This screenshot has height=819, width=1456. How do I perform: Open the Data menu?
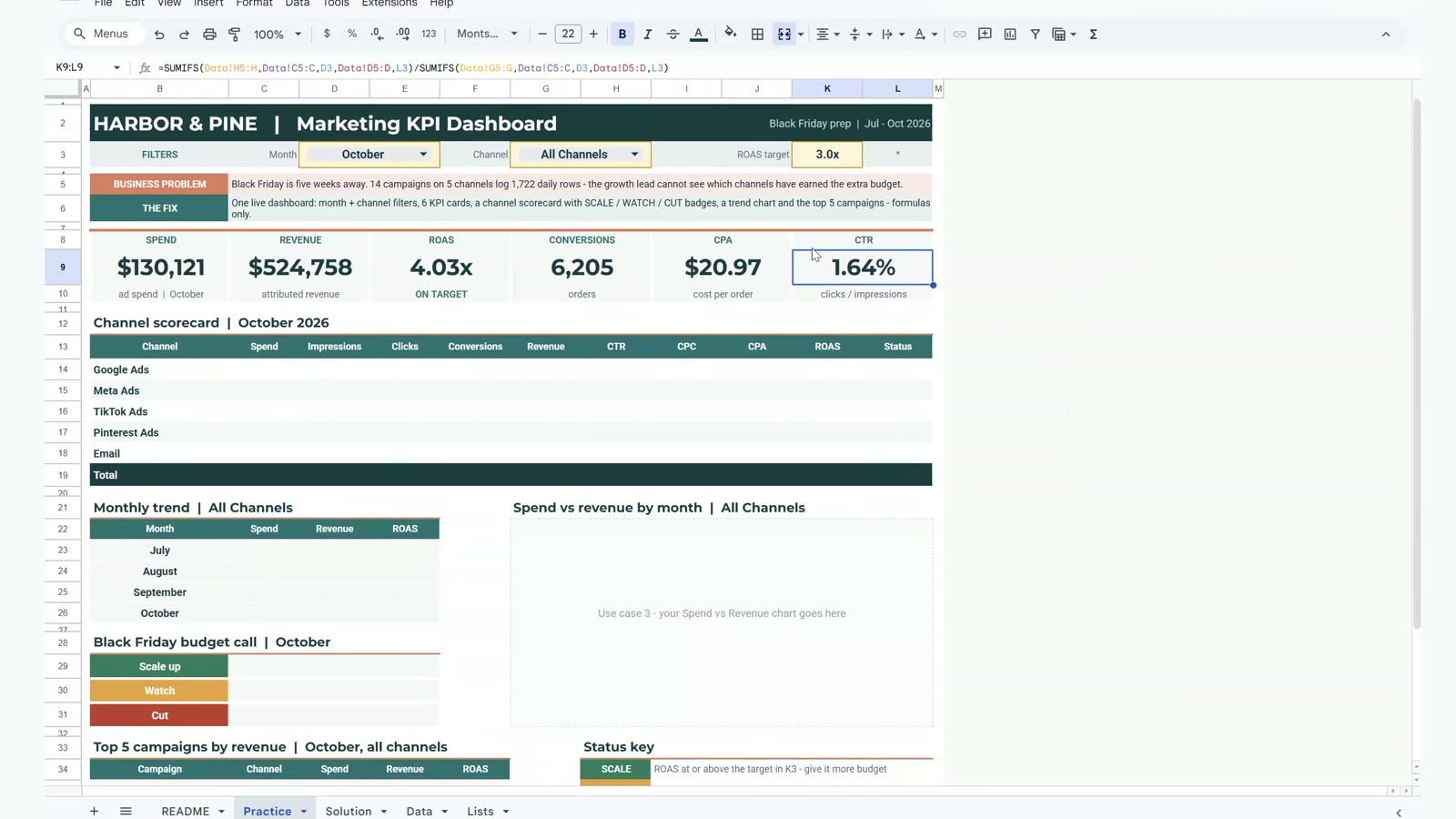point(298,4)
